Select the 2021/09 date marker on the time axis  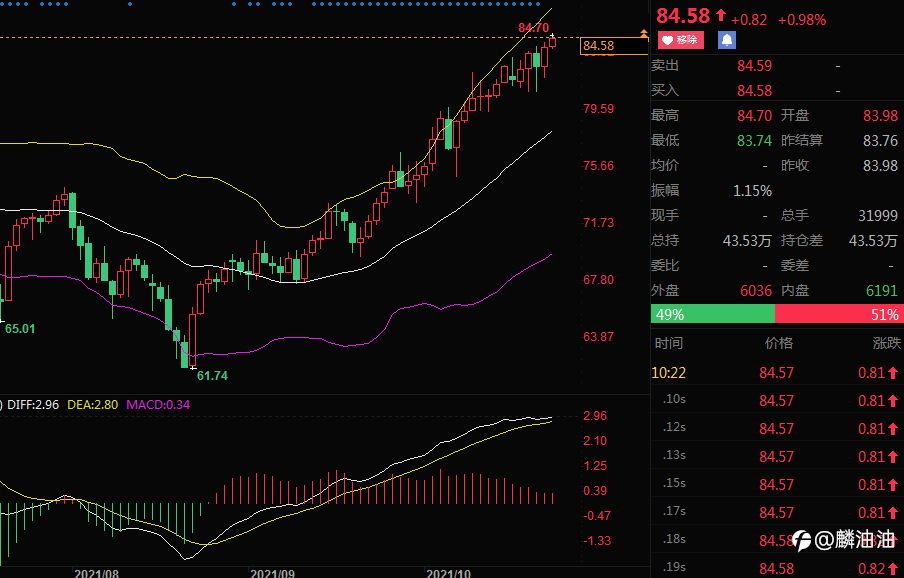(272, 573)
